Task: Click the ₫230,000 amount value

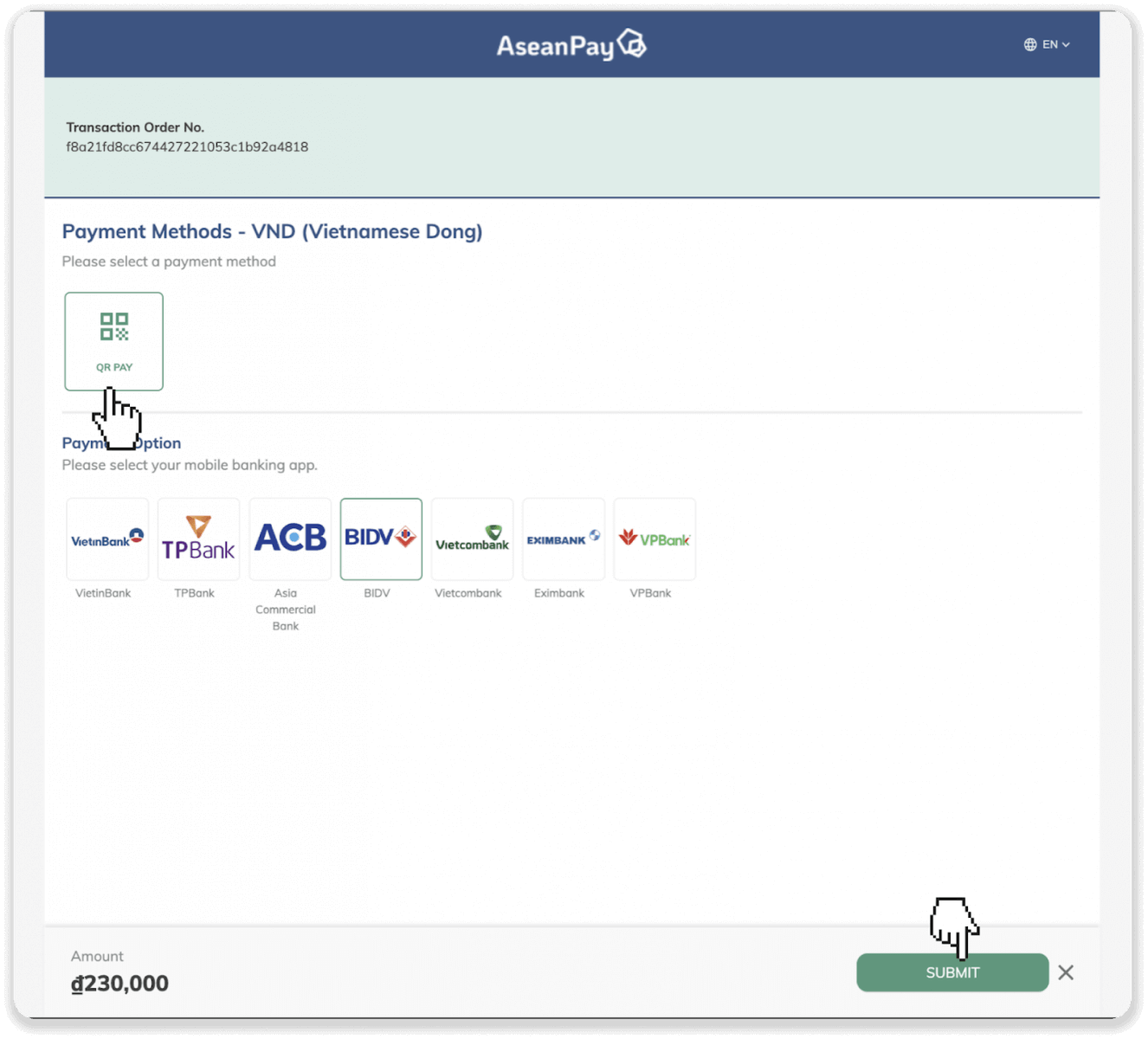Action: pyautogui.click(x=120, y=984)
